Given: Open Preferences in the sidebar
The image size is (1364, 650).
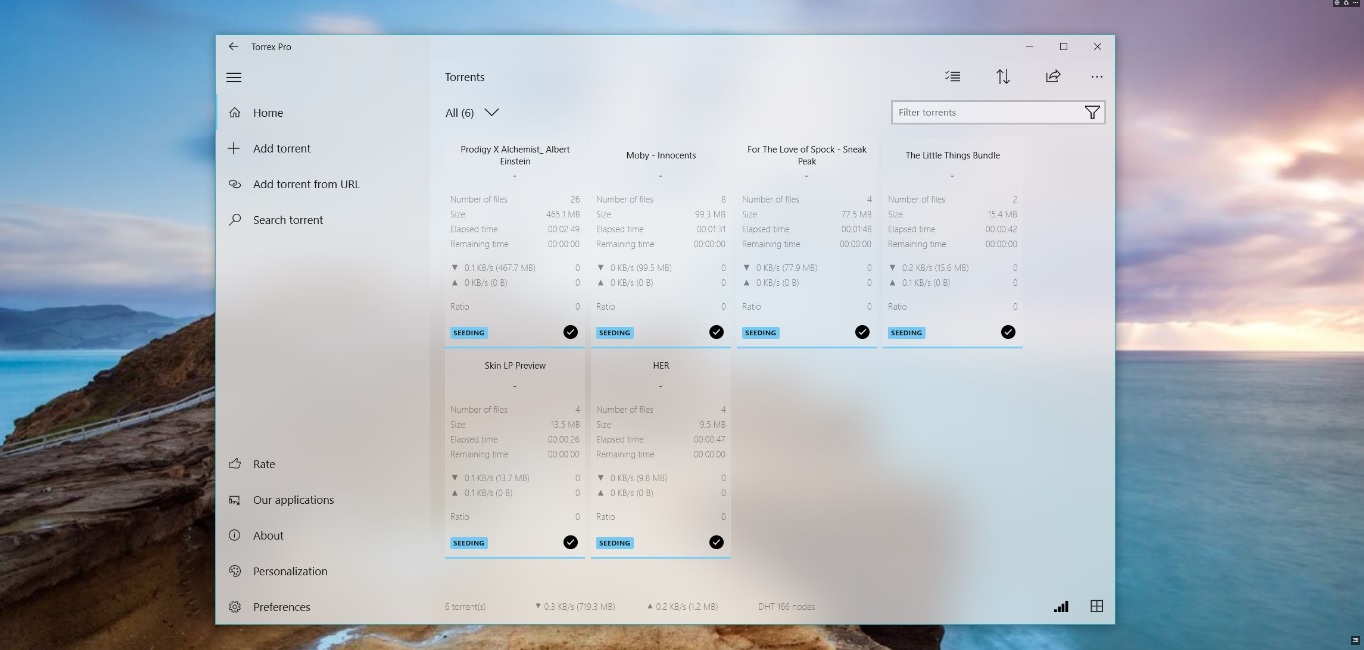Looking at the screenshot, I should [x=281, y=607].
